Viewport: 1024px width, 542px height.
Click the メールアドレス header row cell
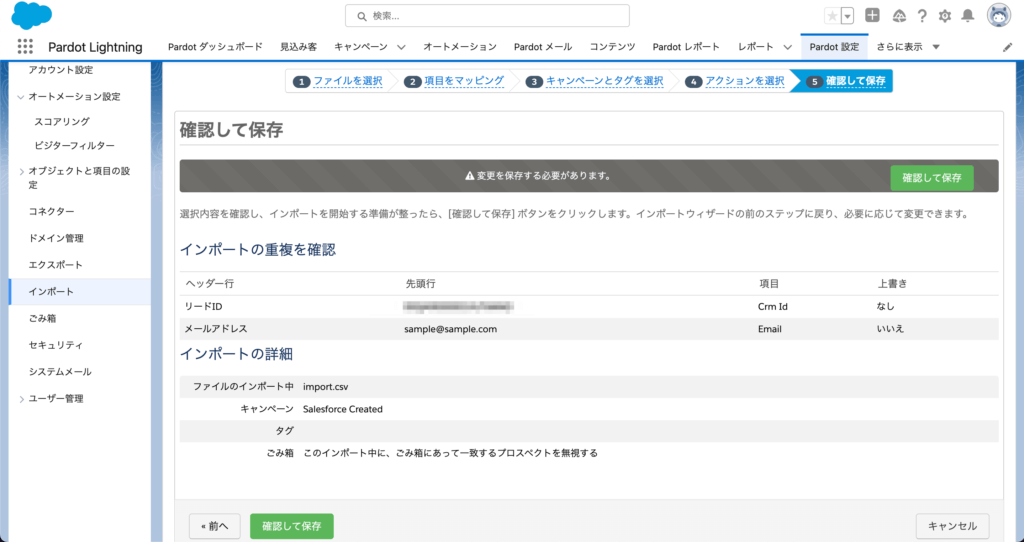[216, 329]
